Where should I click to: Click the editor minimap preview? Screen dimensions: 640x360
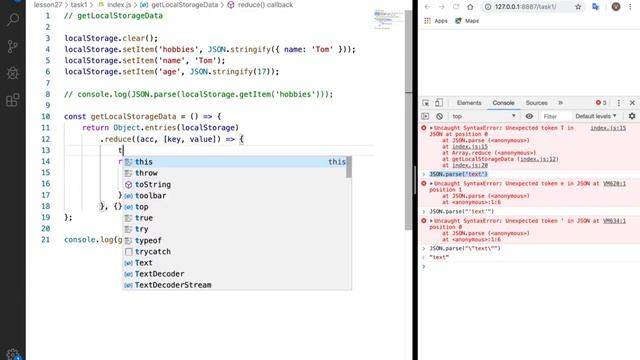388,19
